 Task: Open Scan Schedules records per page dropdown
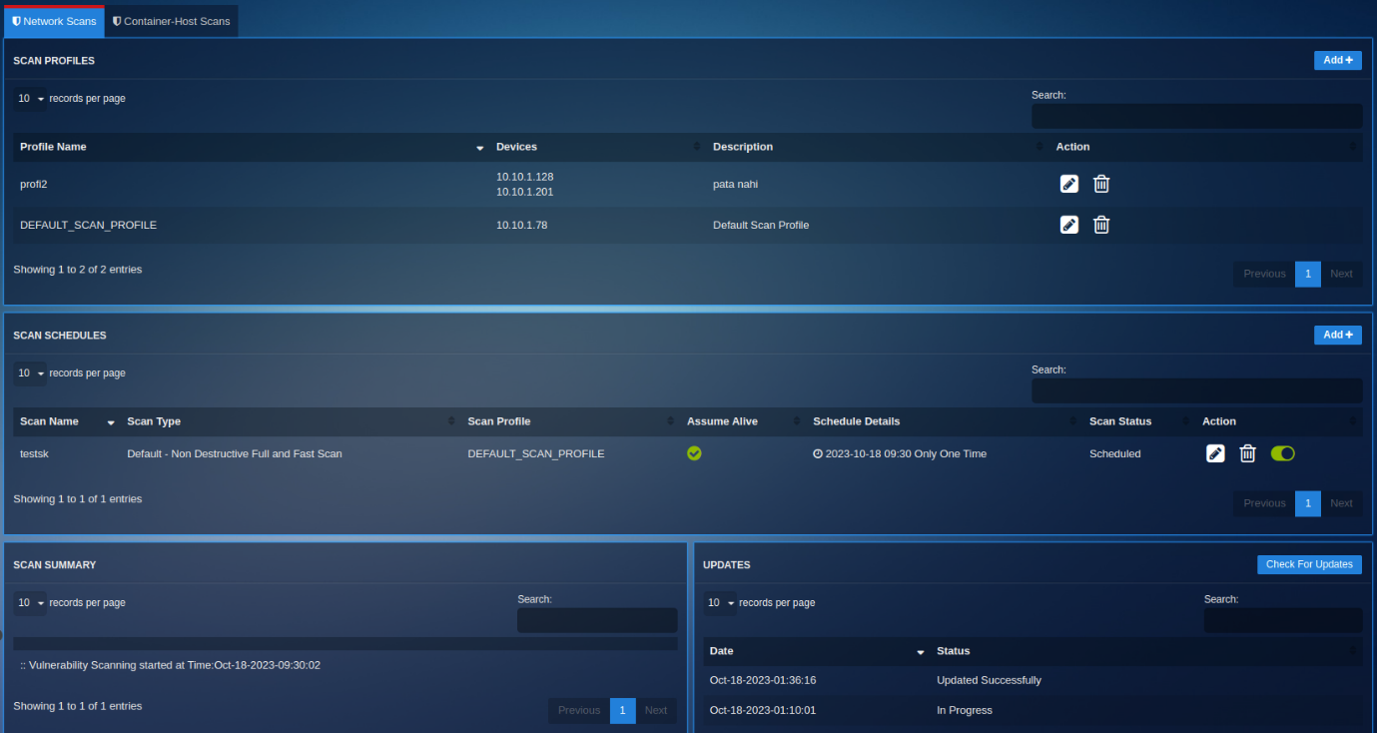[30, 373]
